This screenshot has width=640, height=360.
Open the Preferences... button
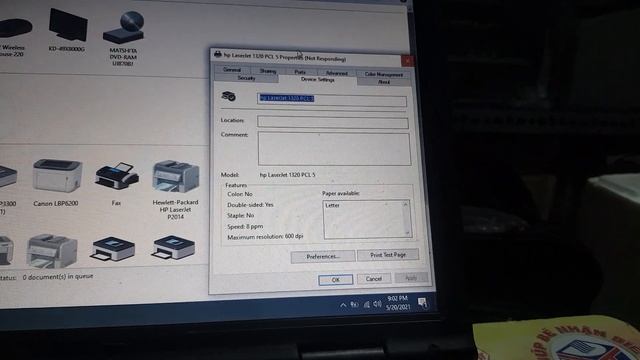point(323,257)
